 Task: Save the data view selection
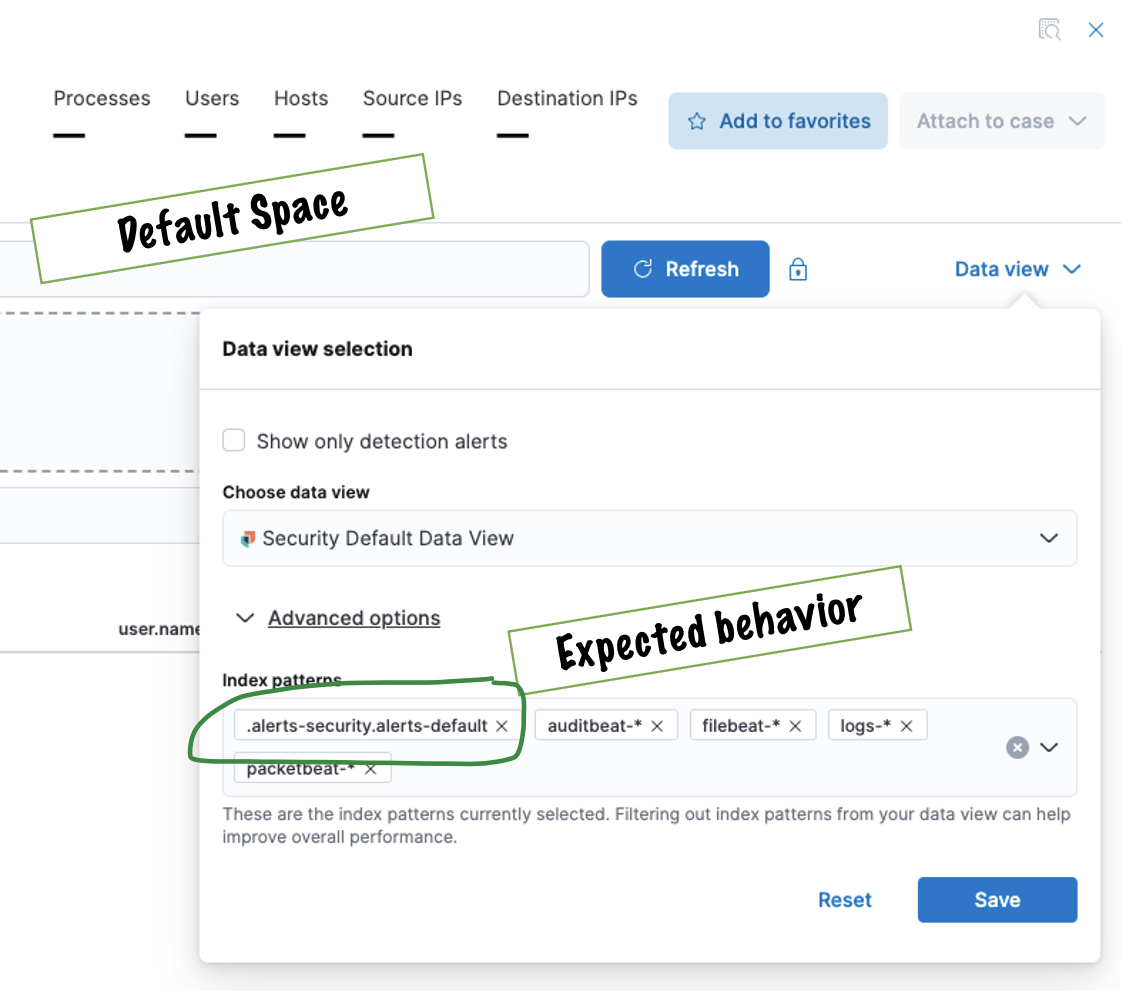pyautogui.click(x=997, y=899)
